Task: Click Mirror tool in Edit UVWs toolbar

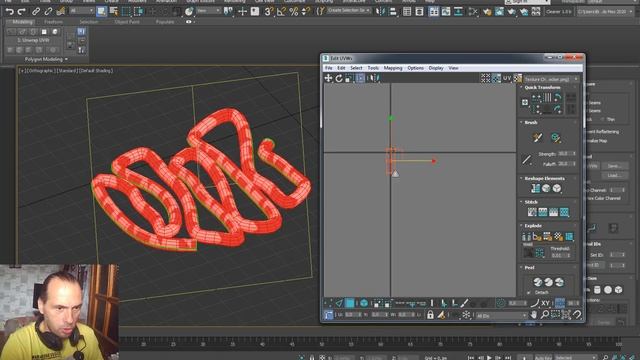Action: 376,78
